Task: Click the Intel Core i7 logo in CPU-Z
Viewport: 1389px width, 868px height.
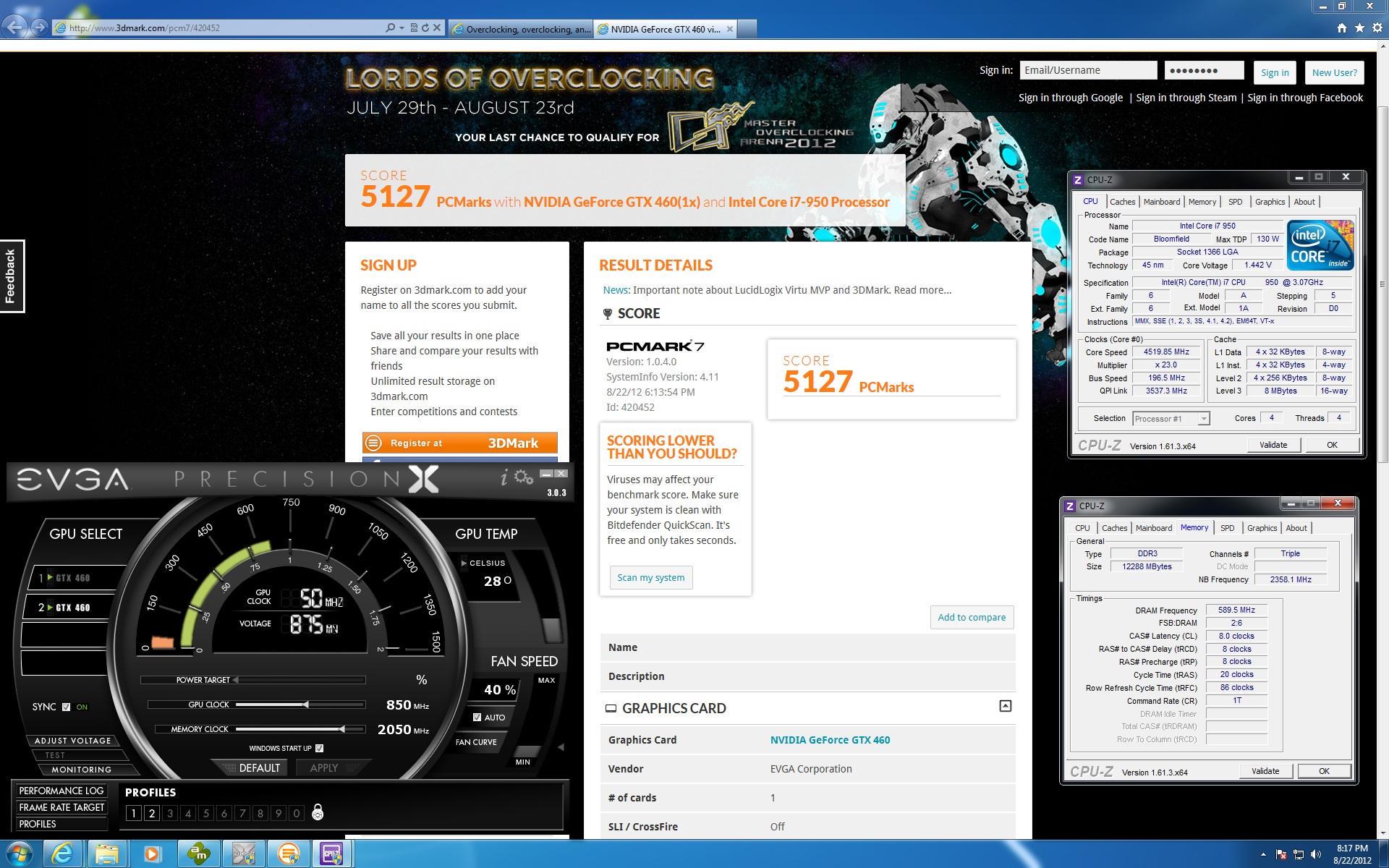Action: [x=1320, y=245]
